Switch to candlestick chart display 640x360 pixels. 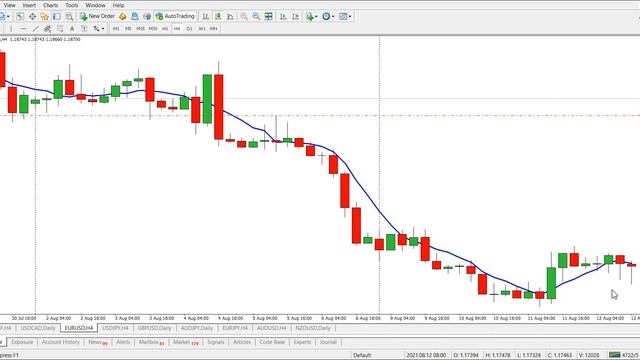tap(218, 16)
